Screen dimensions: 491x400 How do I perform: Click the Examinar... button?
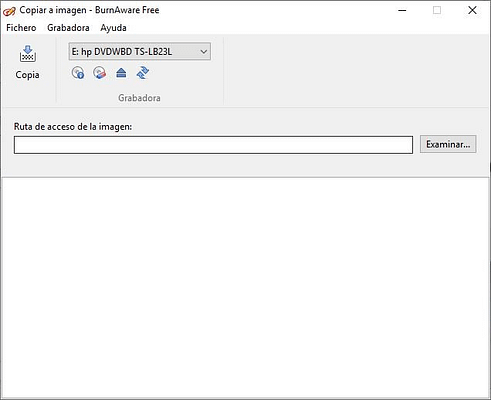tap(448, 144)
